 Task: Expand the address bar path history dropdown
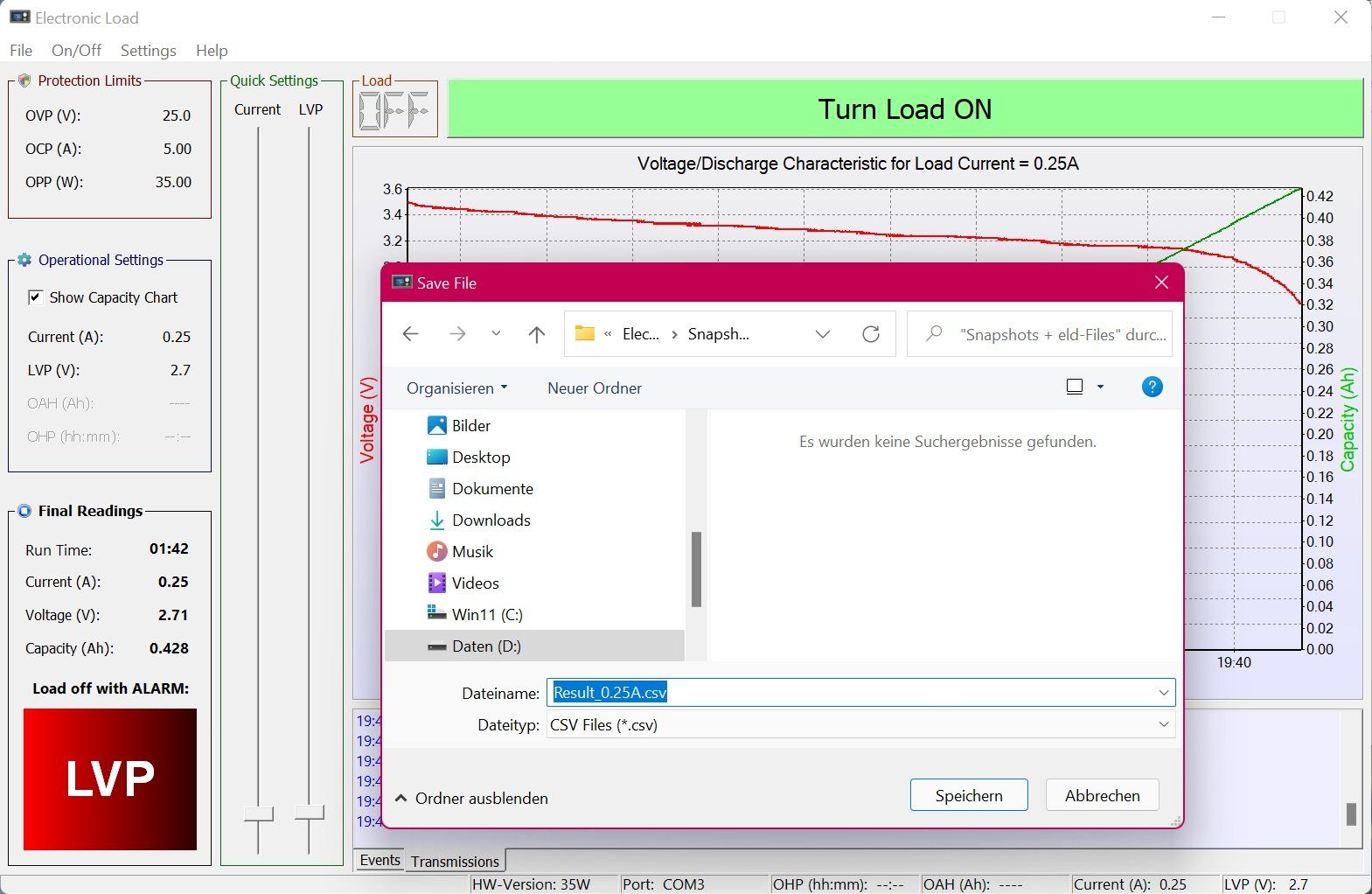point(823,334)
